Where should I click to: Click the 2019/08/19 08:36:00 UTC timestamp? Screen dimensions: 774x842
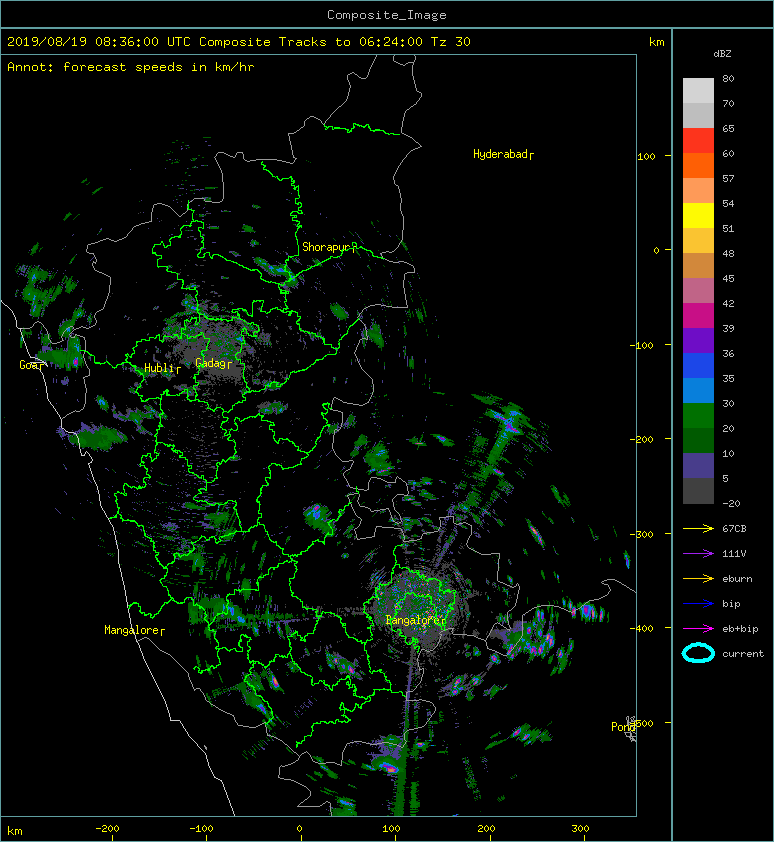[x=99, y=42]
